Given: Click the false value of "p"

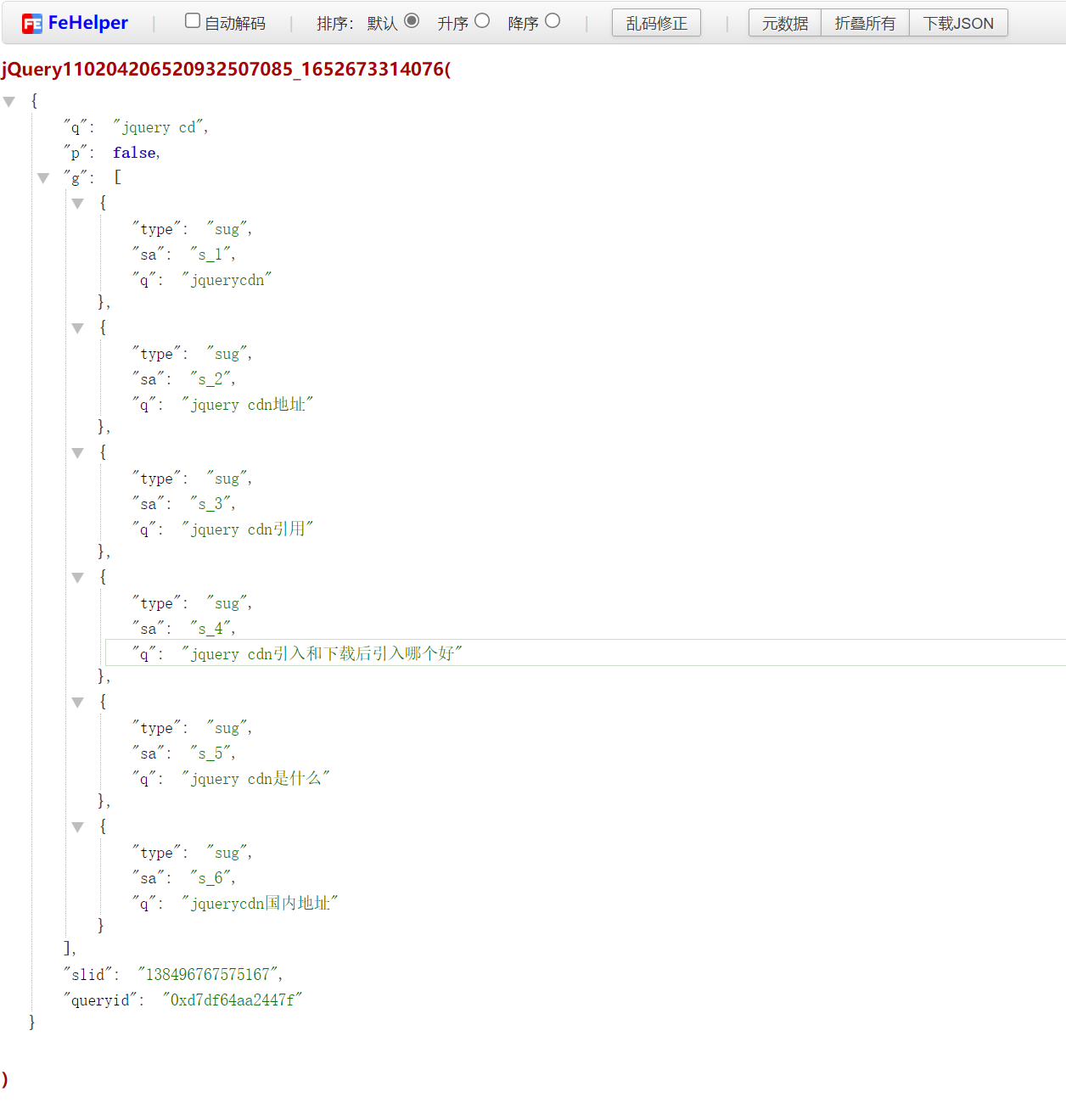Looking at the screenshot, I should click(x=135, y=153).
